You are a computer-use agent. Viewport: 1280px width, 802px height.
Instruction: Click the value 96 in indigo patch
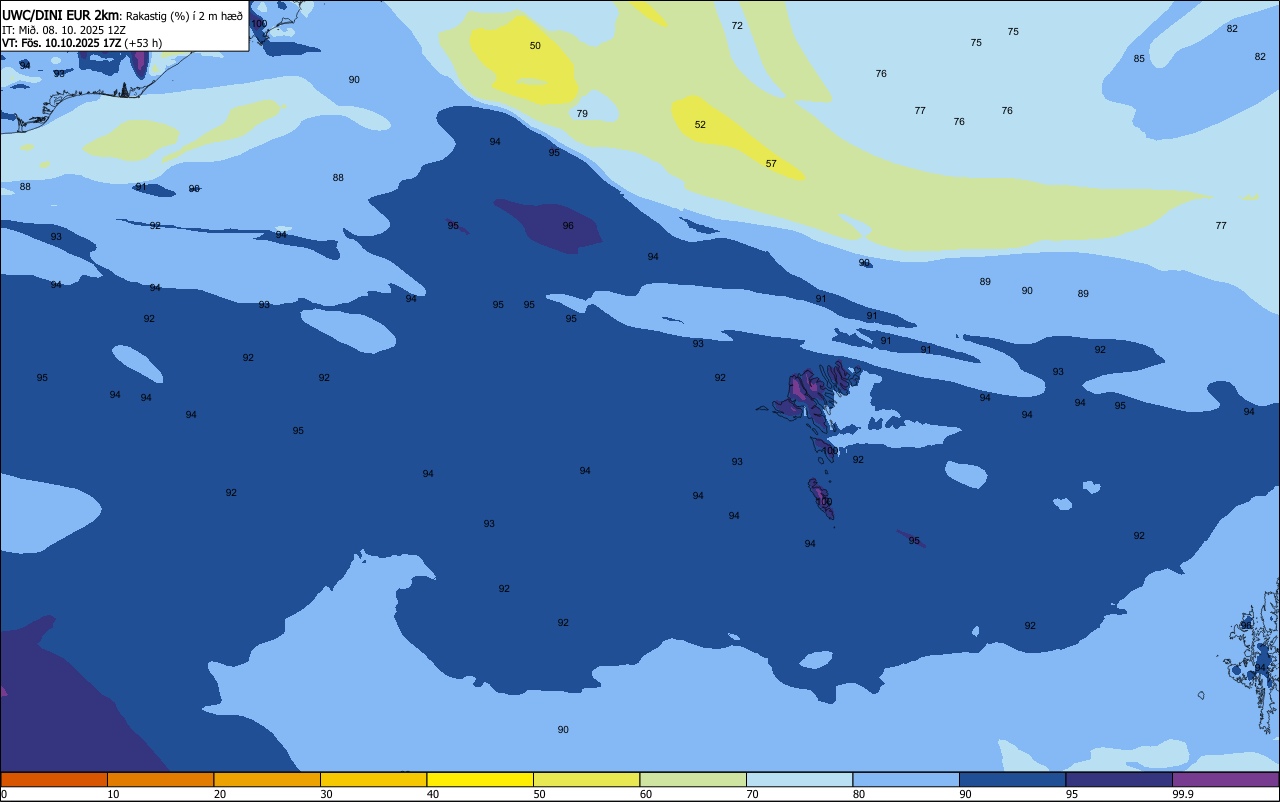[x=568, y=226]
